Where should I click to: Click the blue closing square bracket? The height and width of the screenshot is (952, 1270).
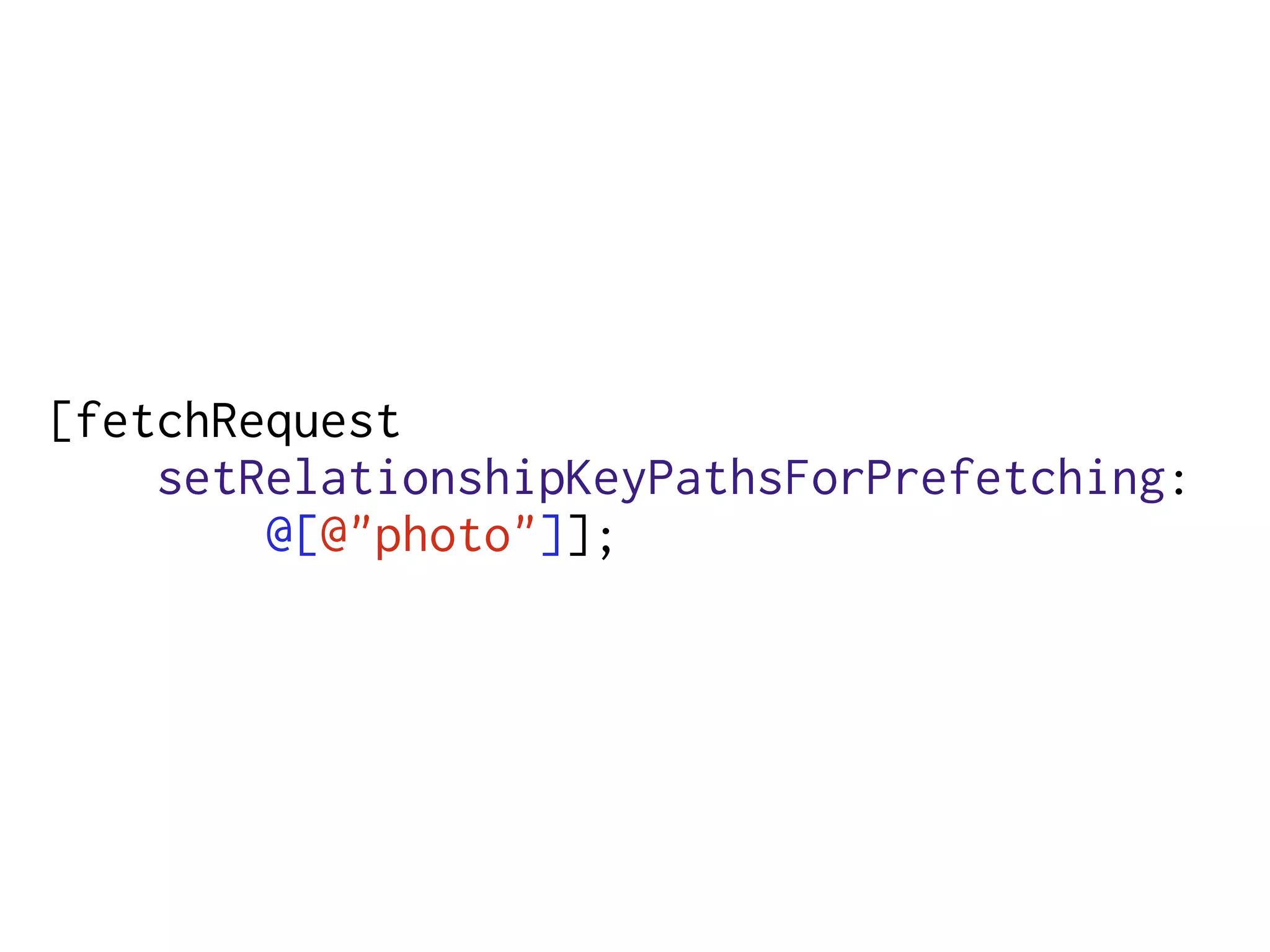pyautogui.click(x=551, y=535)
